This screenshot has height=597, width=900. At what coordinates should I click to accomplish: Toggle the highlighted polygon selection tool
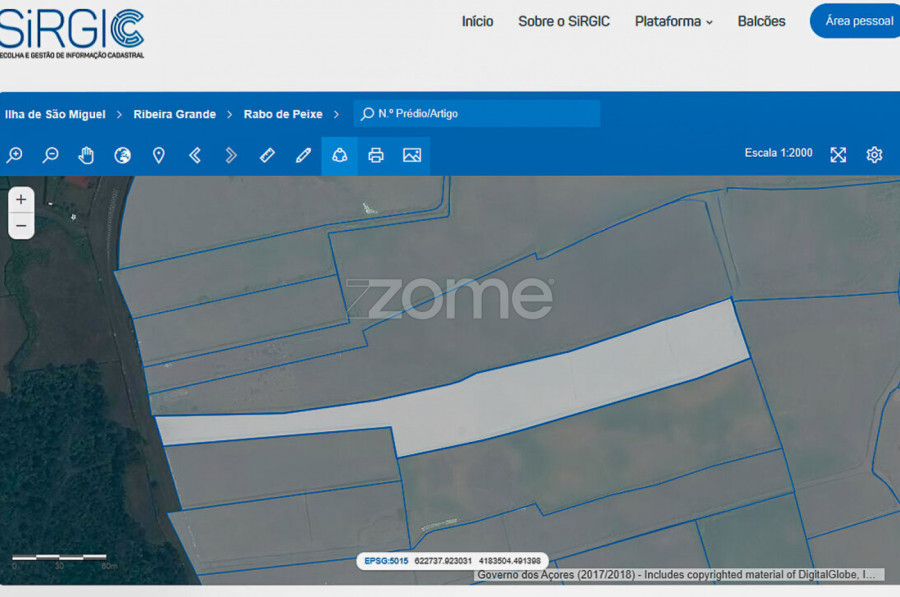coord(339,155)
